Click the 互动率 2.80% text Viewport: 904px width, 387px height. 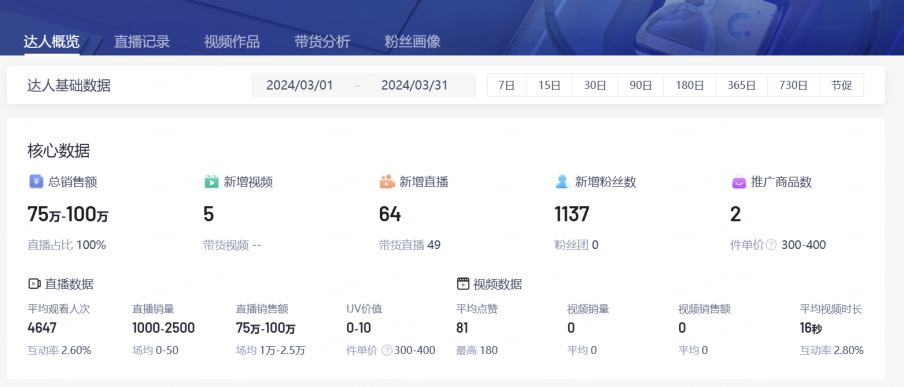coord(832,350)
